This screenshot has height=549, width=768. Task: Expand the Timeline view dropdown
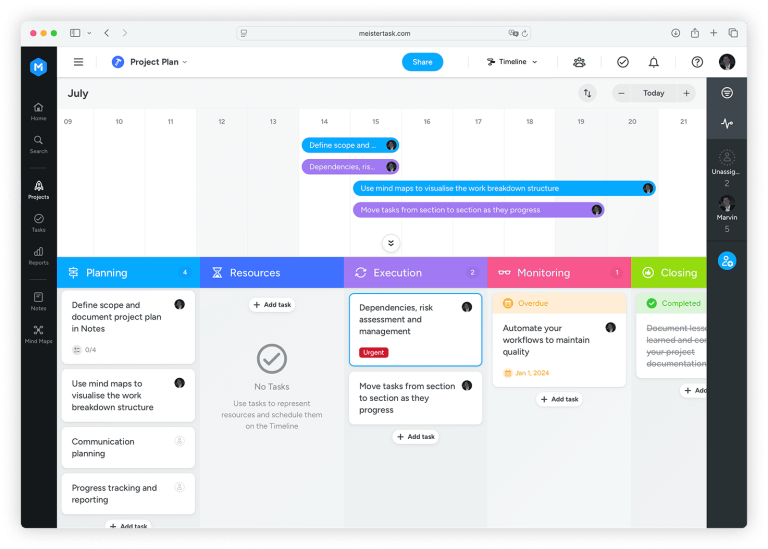coord(512,62)
